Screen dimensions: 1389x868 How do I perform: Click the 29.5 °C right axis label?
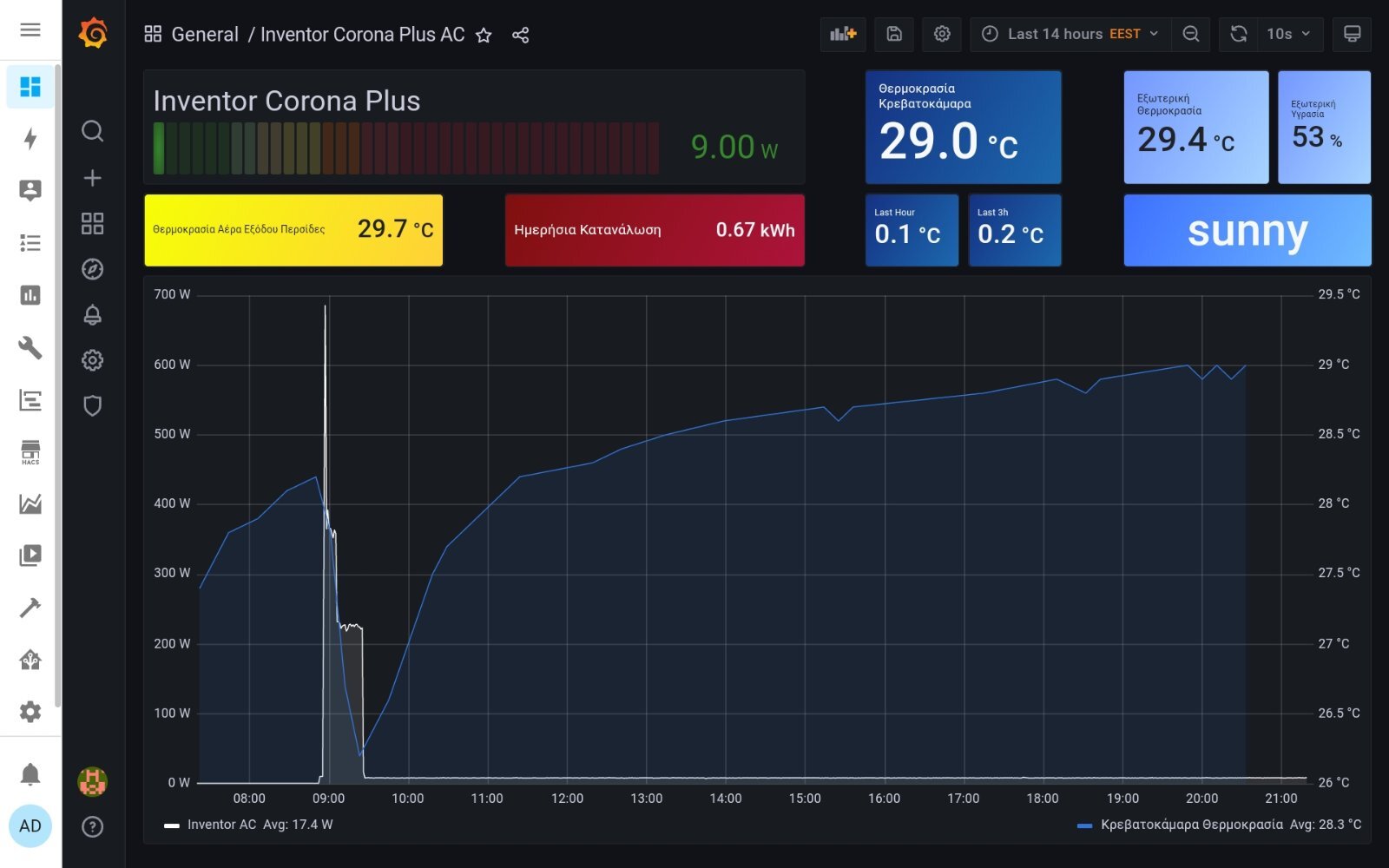point(1339,294)
